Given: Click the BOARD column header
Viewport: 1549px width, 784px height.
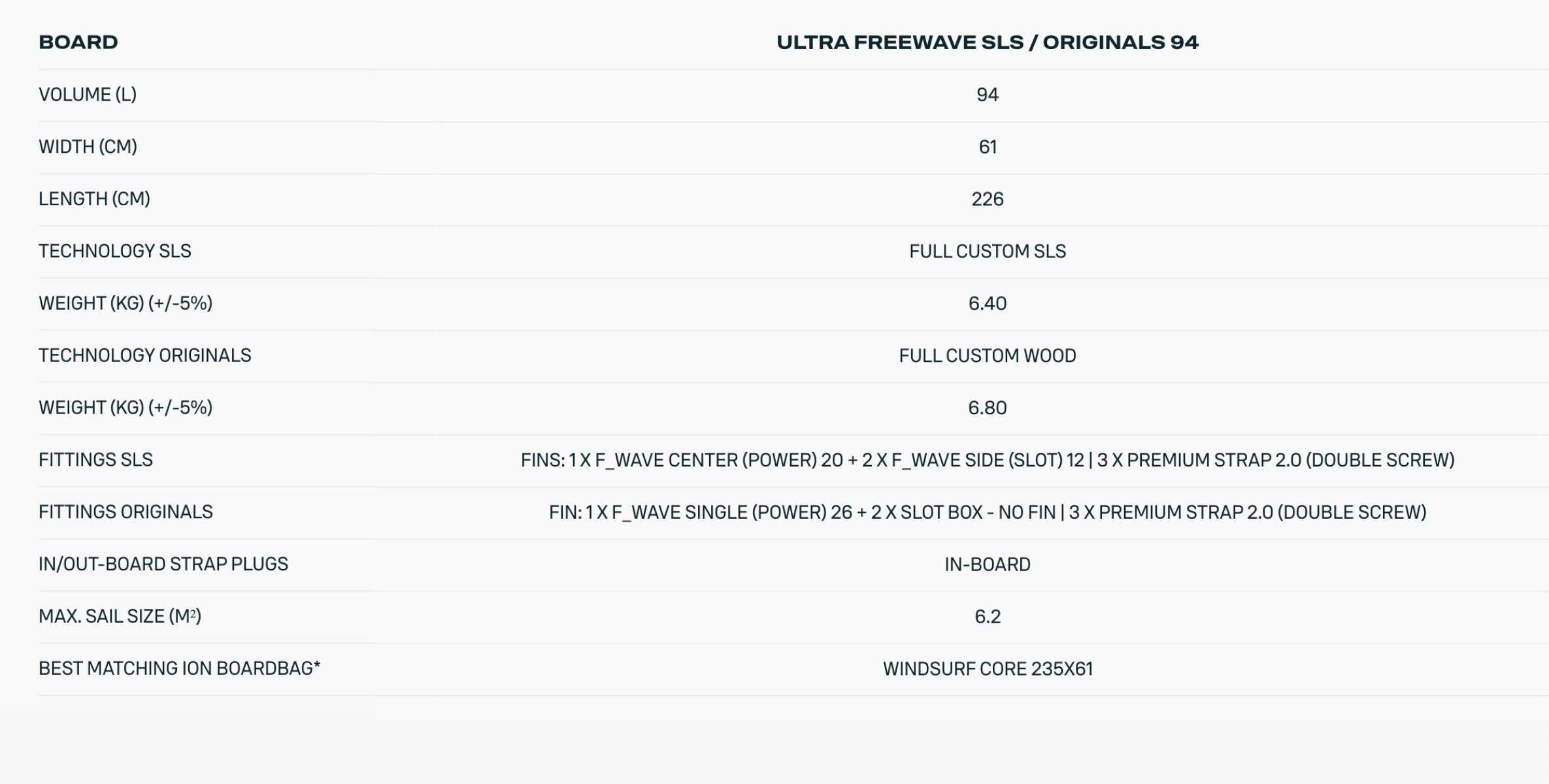Looking at the screenshot, I should (78, 42).
